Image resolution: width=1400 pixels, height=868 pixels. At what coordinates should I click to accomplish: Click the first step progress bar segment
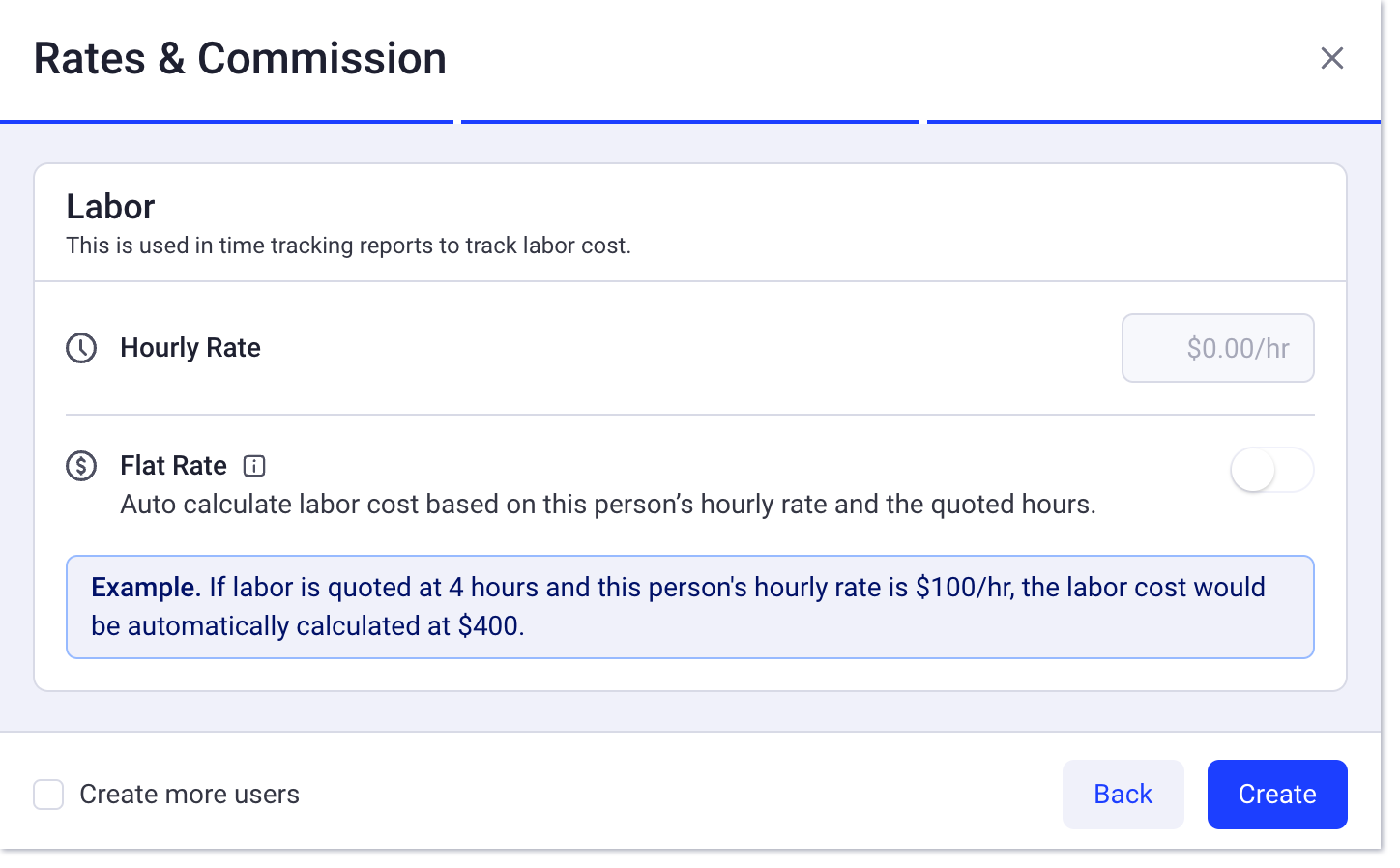[227, 121]
